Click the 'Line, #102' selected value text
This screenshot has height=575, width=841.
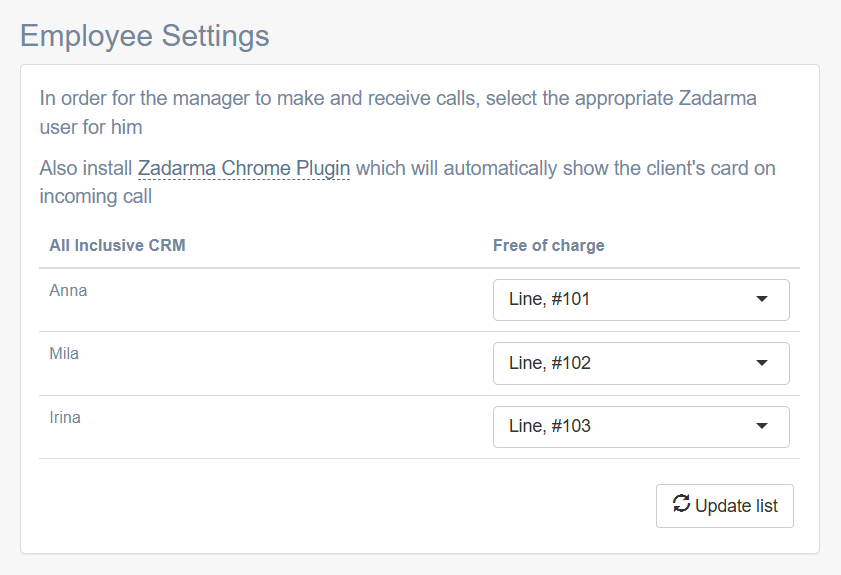[x=550, y=363]
